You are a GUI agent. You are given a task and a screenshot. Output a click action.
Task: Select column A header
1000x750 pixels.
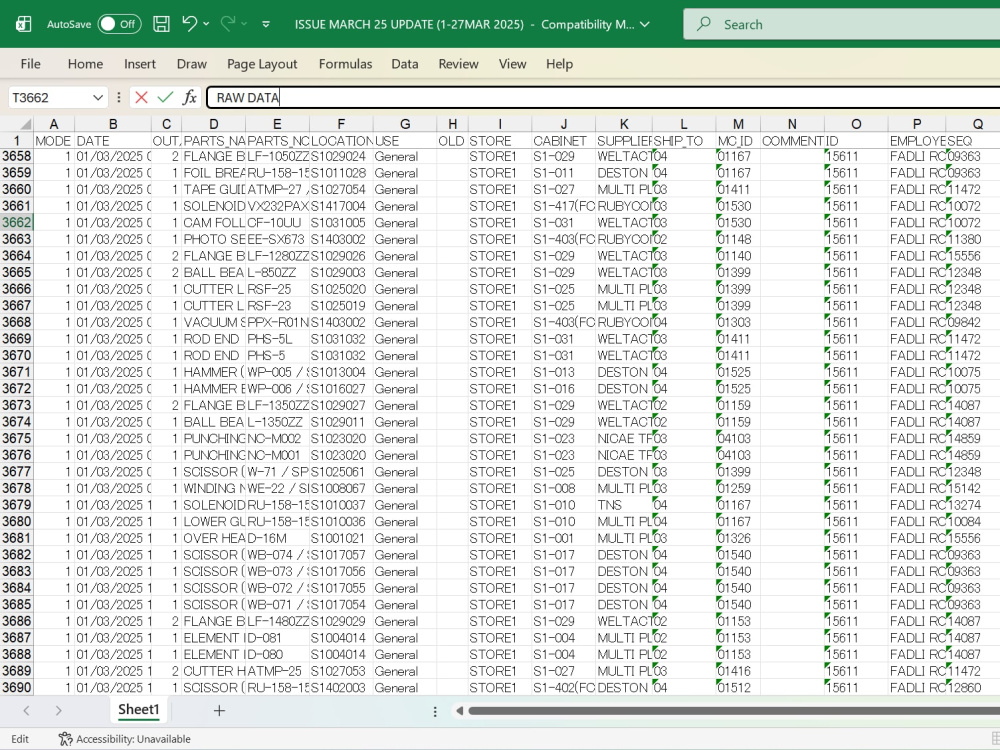coord(54,124)
